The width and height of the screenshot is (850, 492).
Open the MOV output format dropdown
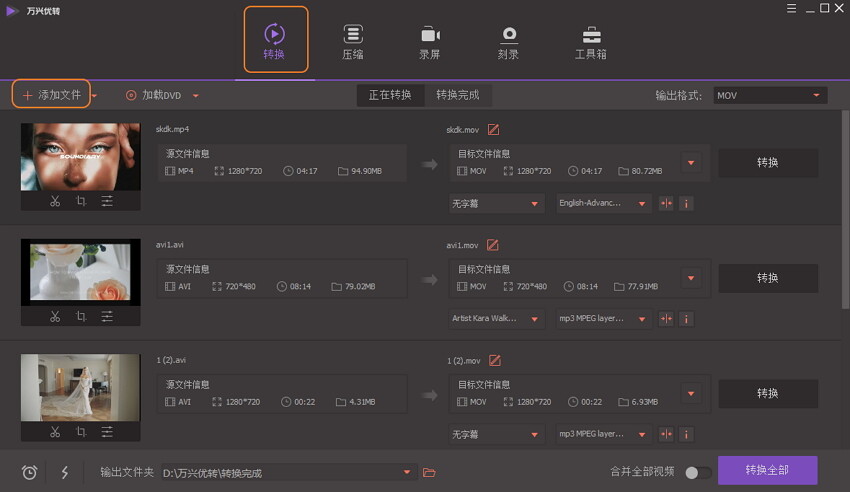tap(770, 95)
